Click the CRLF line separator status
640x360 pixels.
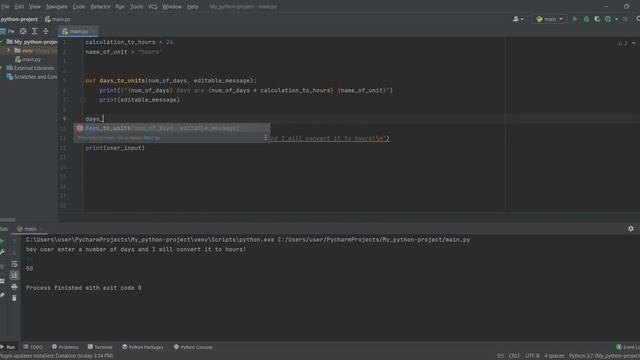514,356
